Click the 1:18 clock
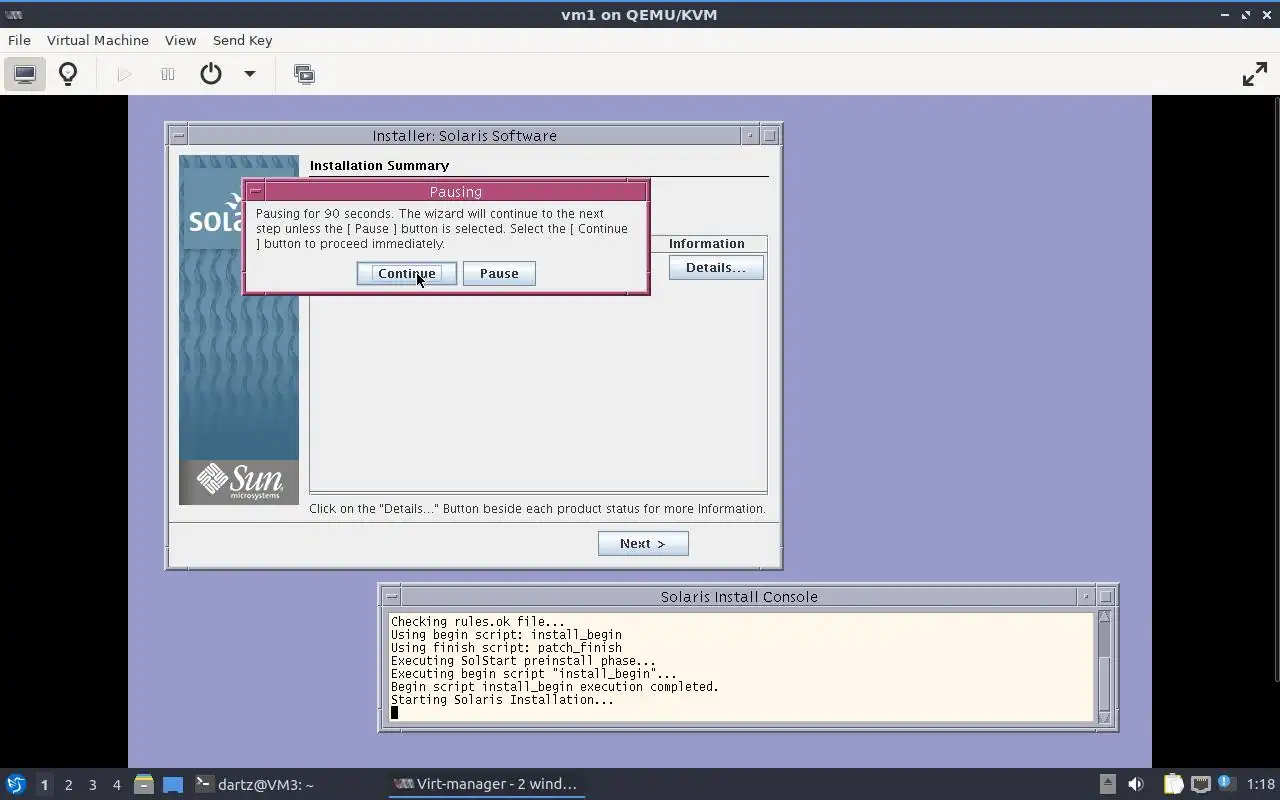This screenshot has height=800, width=1280. 1261,784
